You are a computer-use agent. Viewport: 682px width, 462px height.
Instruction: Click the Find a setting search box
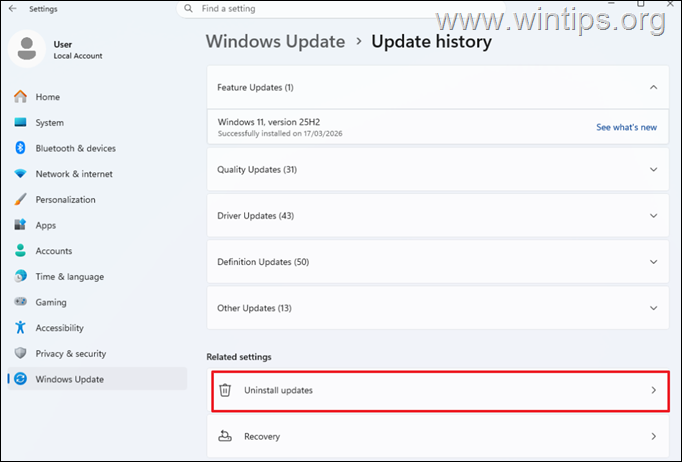[x=341, y=9]
